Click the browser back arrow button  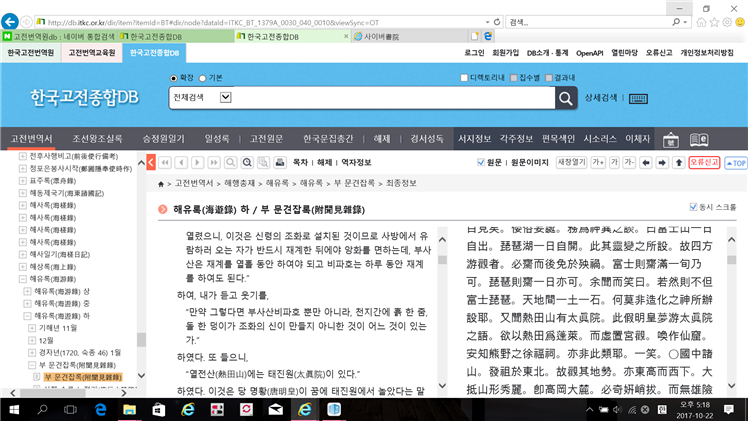tap(10, 21)
